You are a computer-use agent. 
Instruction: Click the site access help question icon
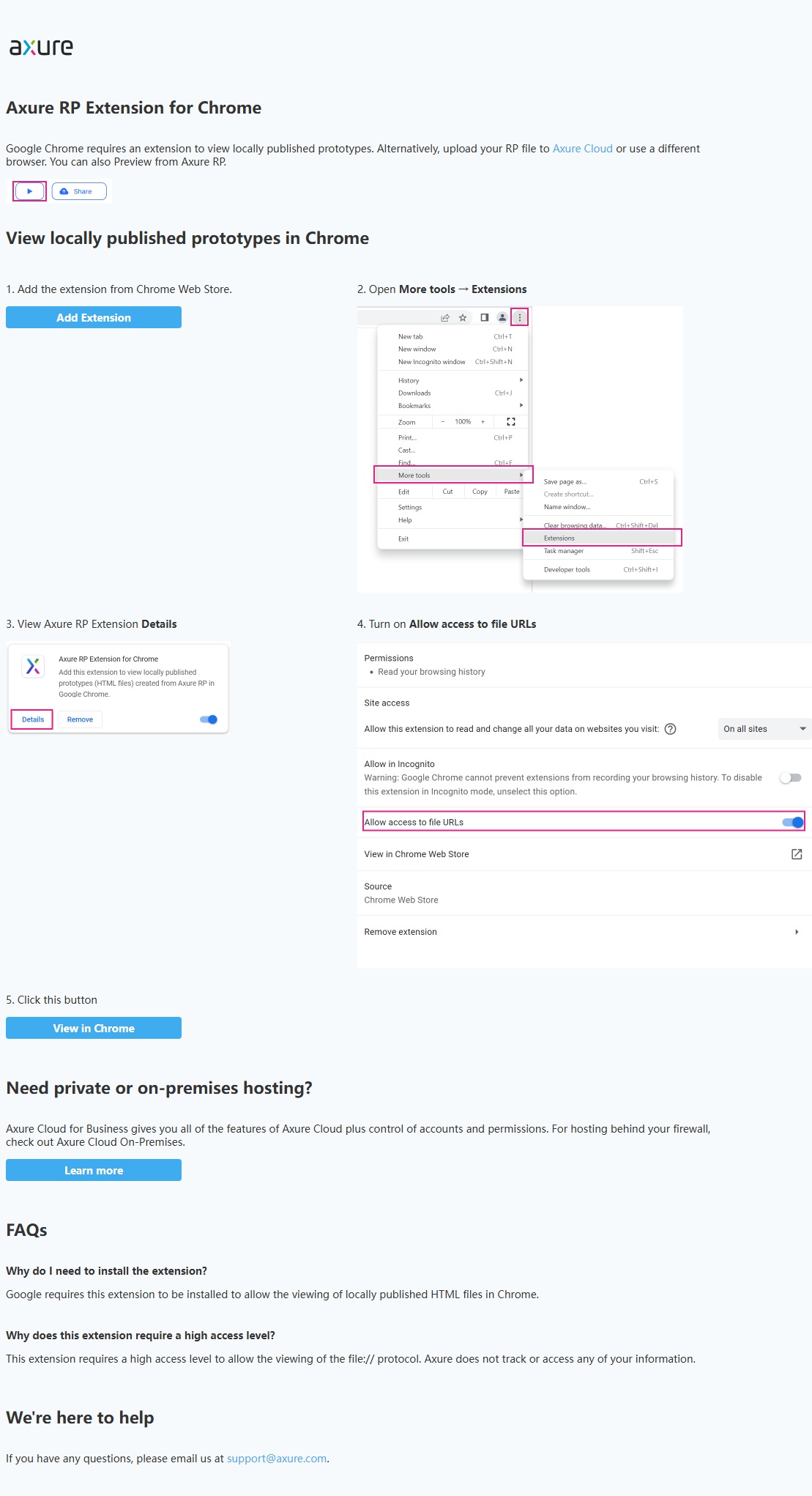(x=670, y=729)
